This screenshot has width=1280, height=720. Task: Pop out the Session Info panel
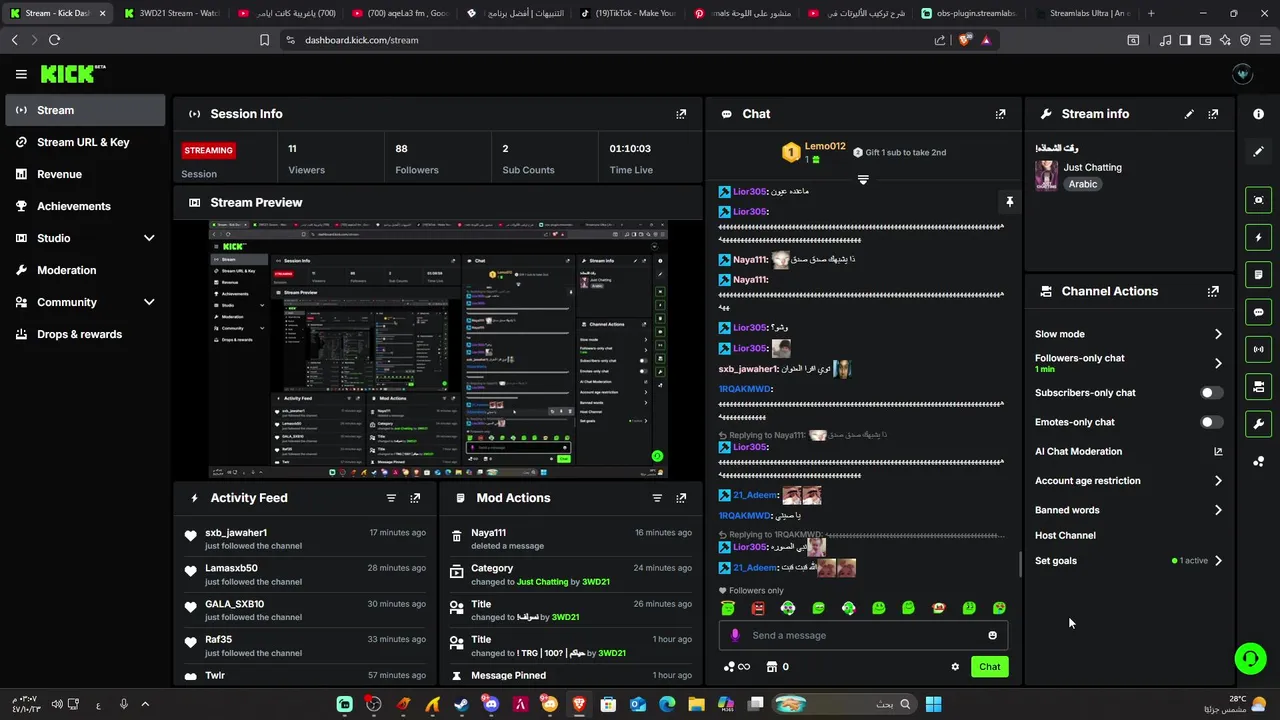coord(681,114)
